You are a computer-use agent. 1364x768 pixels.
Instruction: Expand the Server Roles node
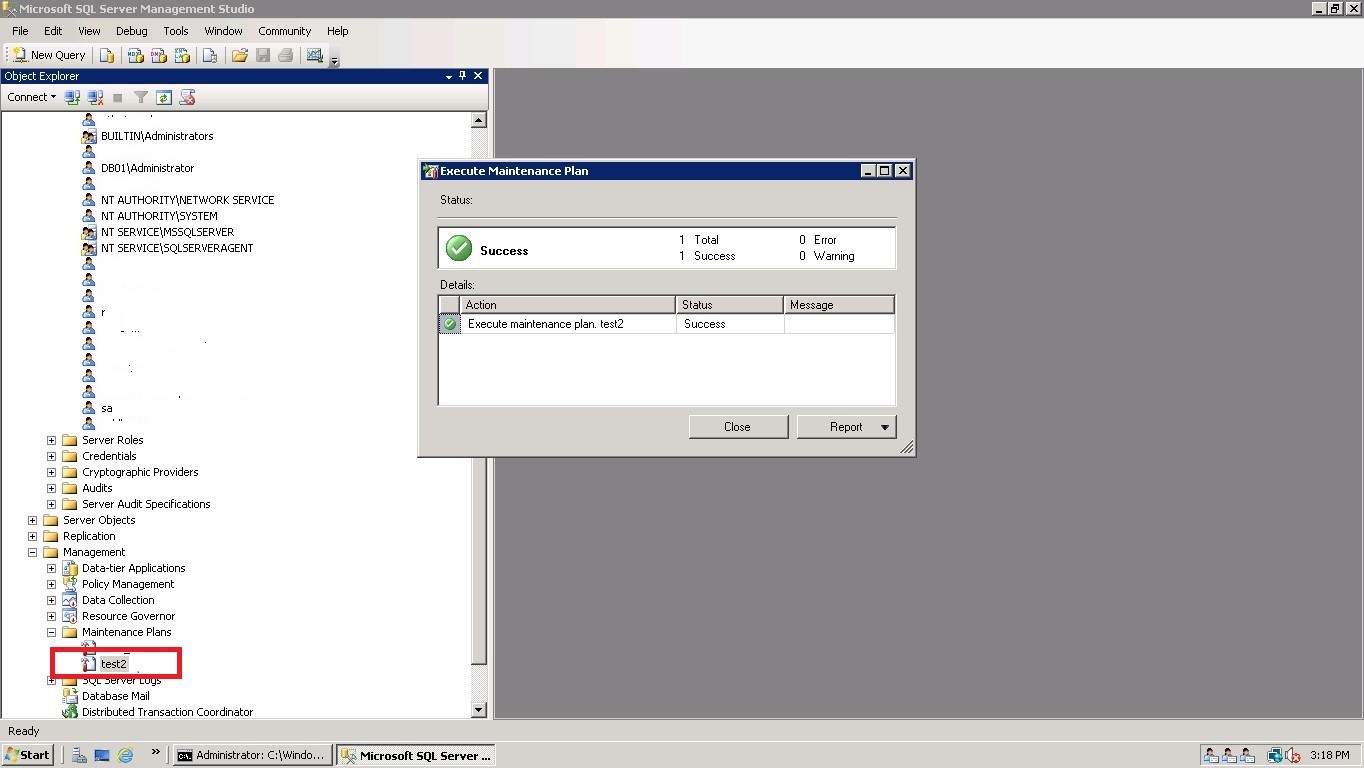point(51,440)
